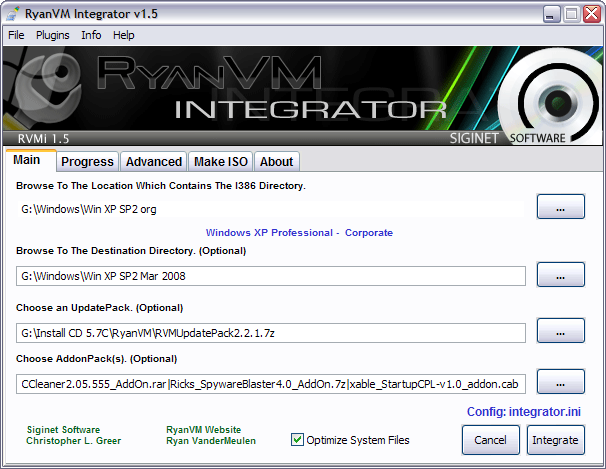Close the RyanVM Integrator window
This screenshot has height=469, width=606.
[592, 14]
